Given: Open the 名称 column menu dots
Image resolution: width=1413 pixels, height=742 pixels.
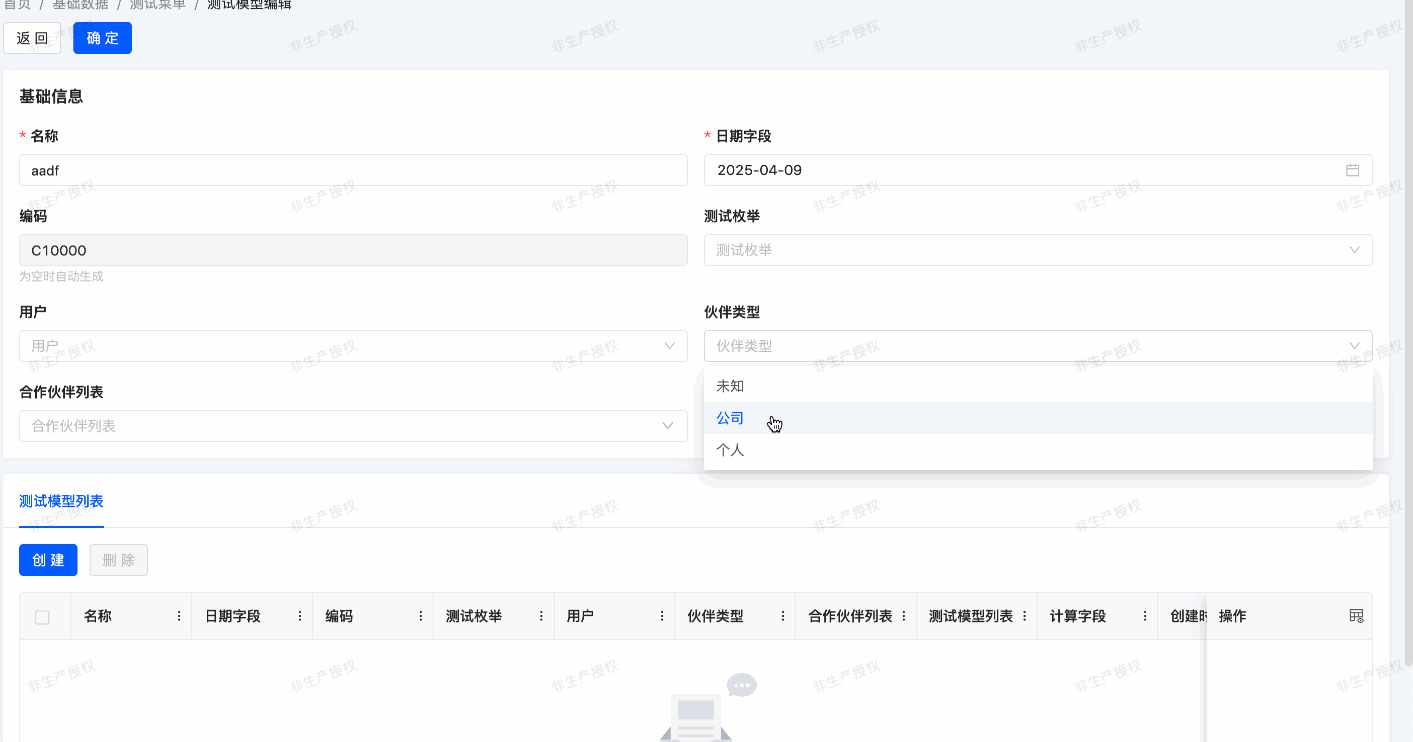Looking at the screenshot, I should click(179, 616).
